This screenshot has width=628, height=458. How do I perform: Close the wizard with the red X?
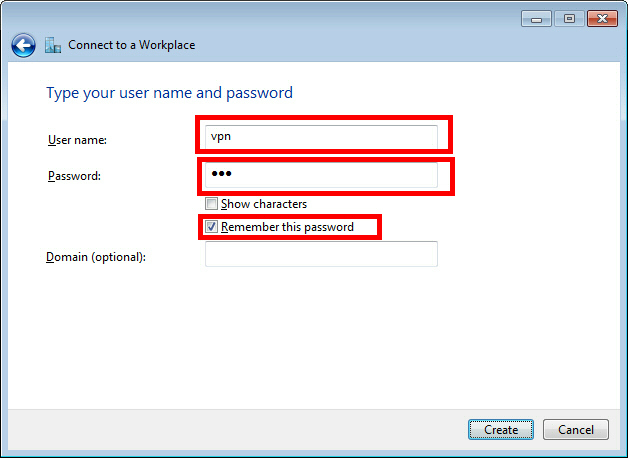click(x=602, y=19)
